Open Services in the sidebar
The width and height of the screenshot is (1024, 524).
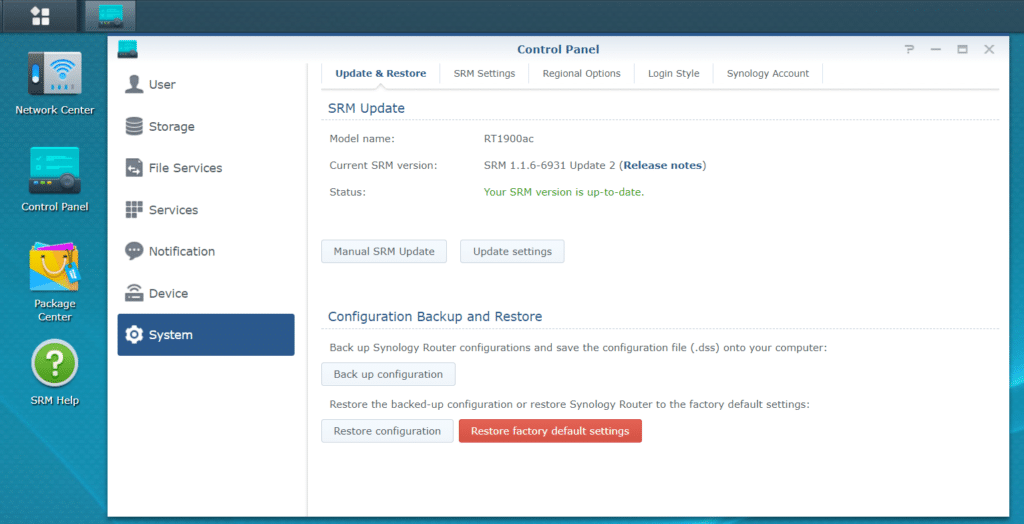206,210
